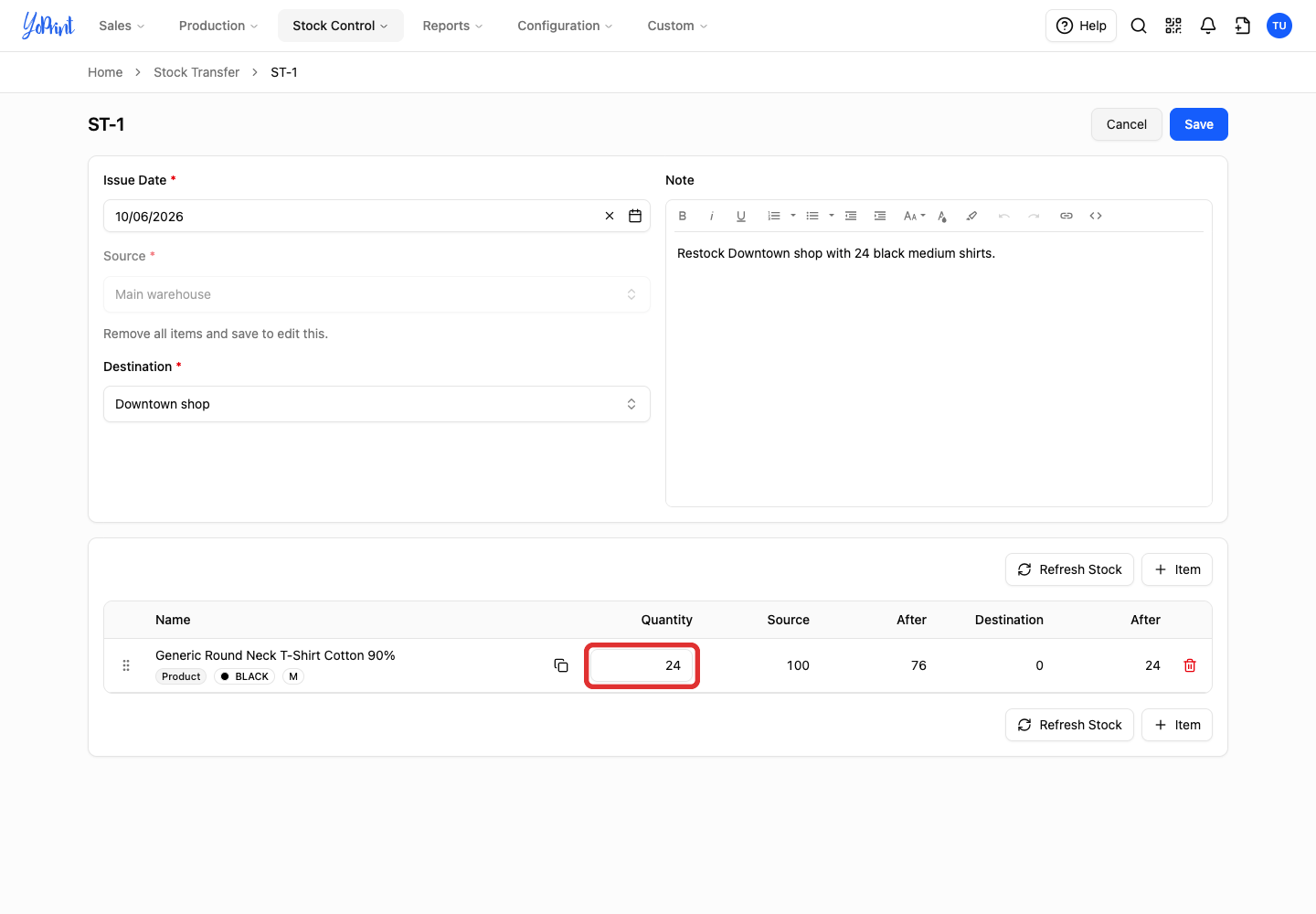This screenshot has width=1316, height=914.
Task: Click the Generic Round Neck T-Shirt name
Action: [x=275, y=655]
